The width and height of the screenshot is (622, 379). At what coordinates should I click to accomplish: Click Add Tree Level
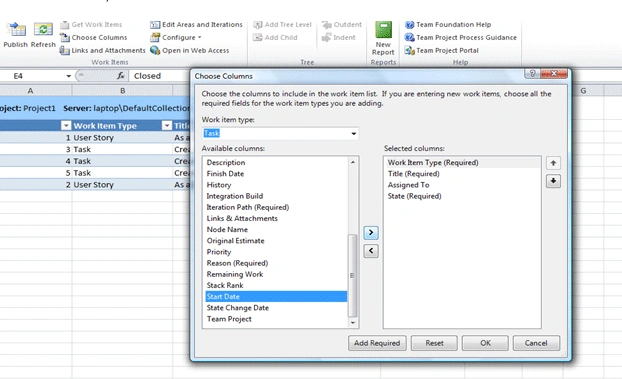282,25
